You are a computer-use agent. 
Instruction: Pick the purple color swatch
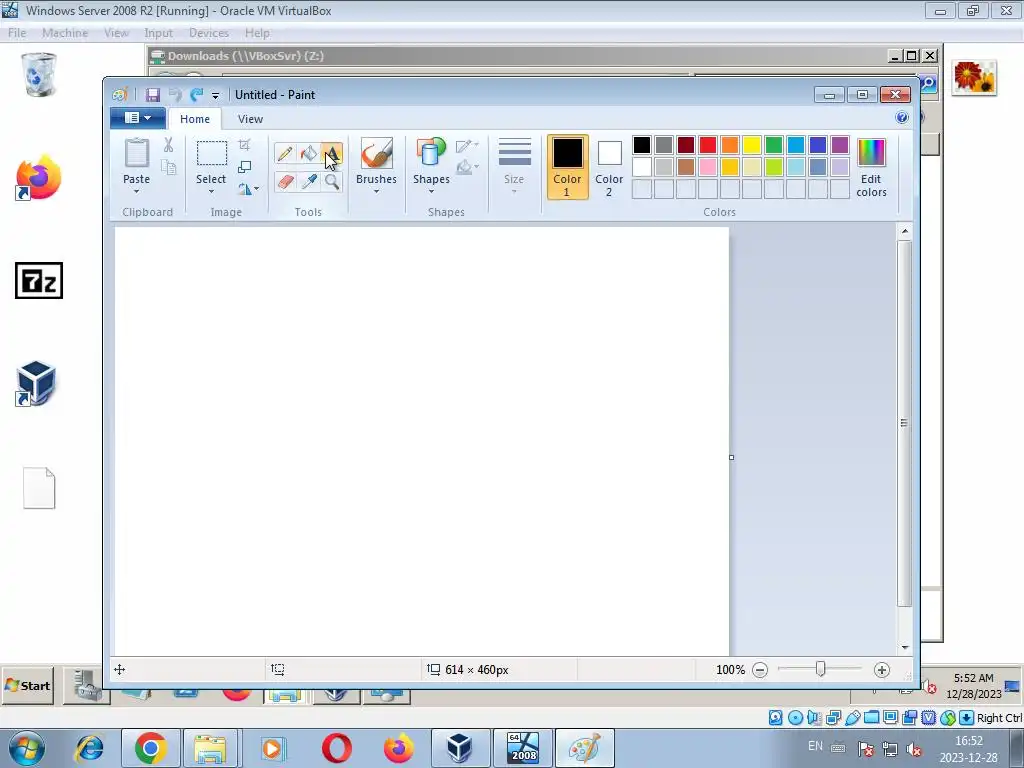click(x=840, y=145)
